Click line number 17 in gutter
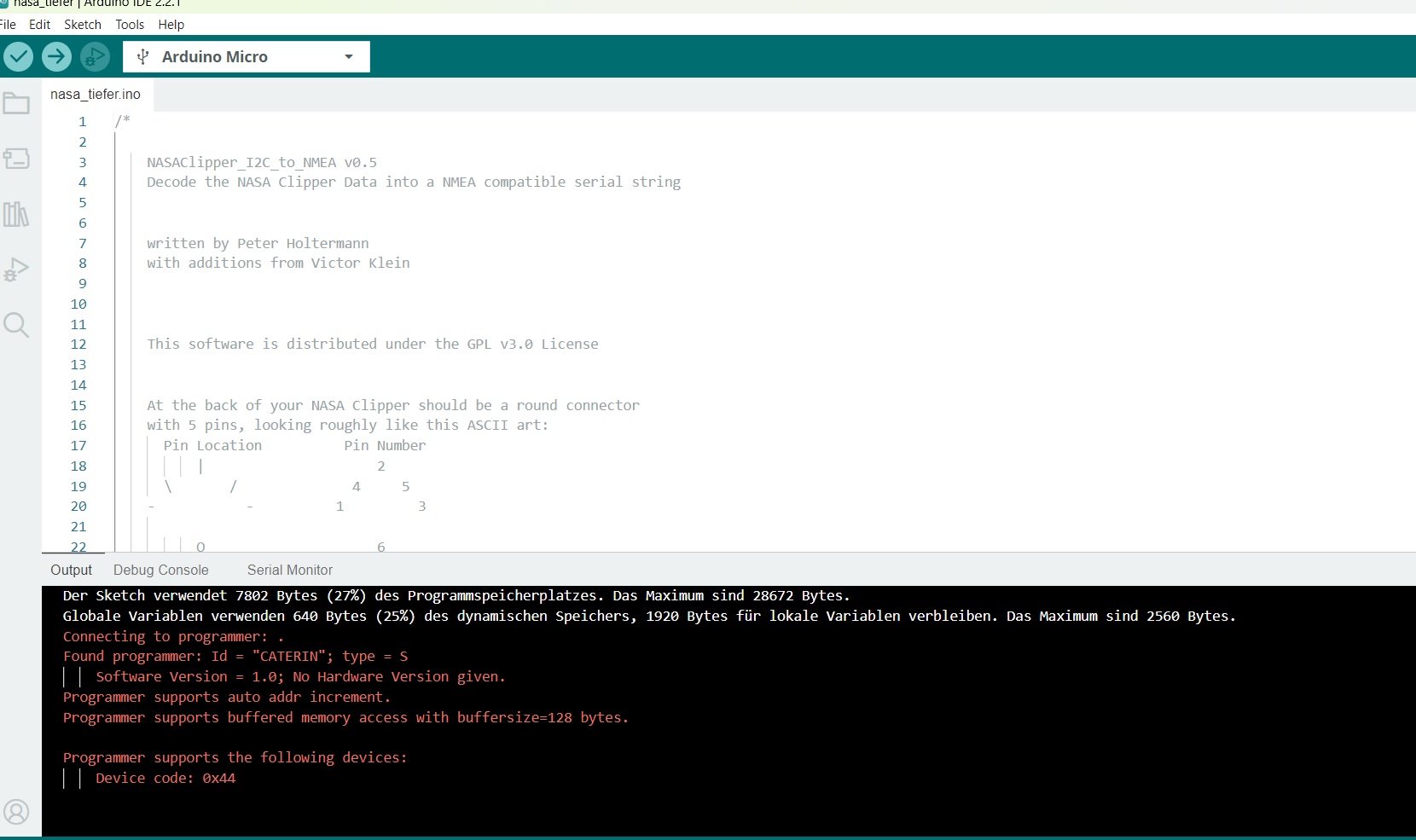This screenshot has width=1416, height=840. tap(78, 446)
